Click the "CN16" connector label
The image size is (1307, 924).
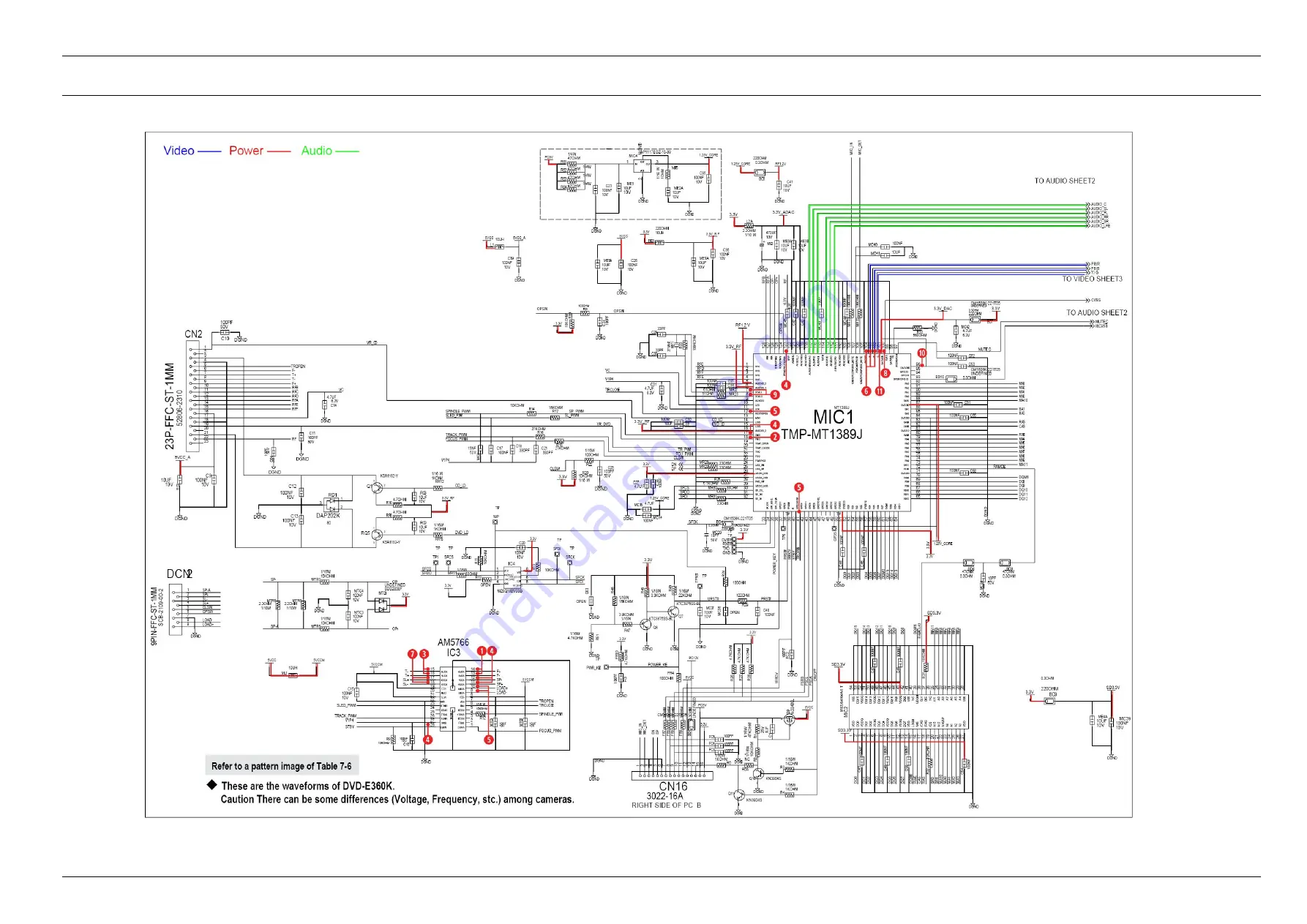(x=673, y=786)
